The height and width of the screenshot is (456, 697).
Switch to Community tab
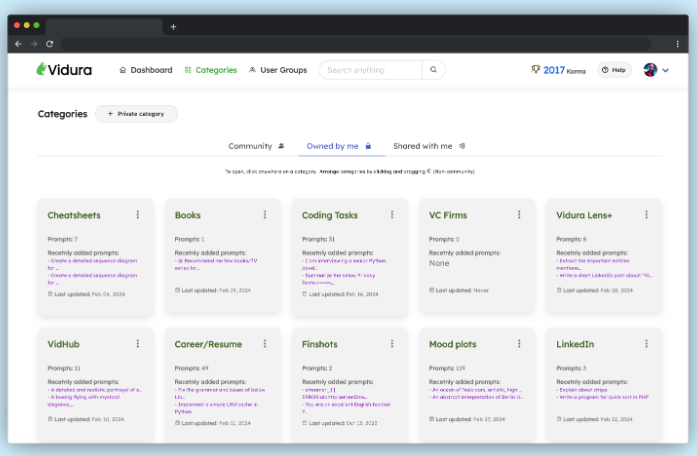click(256, 146)
